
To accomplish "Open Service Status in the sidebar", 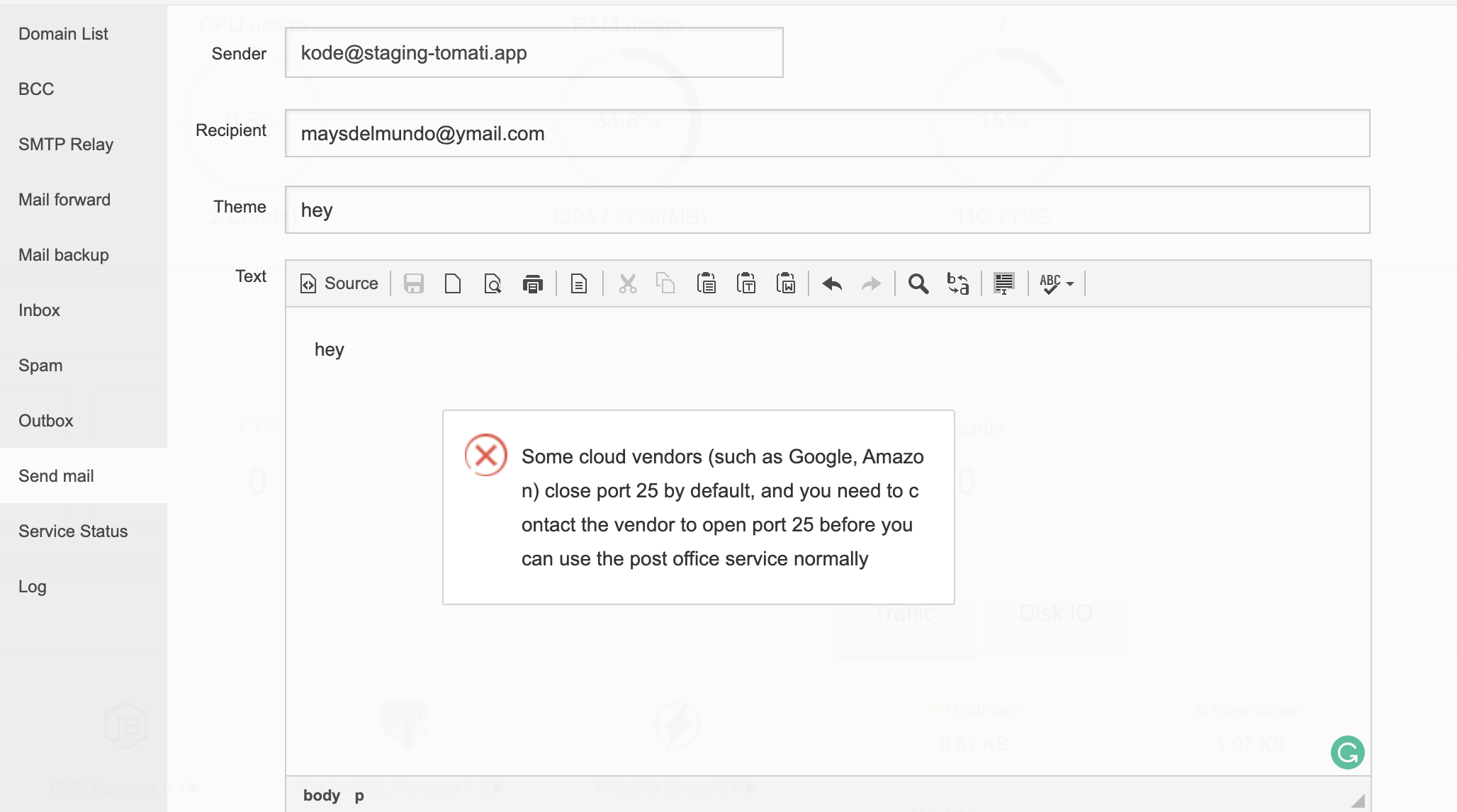I will 73,531.
